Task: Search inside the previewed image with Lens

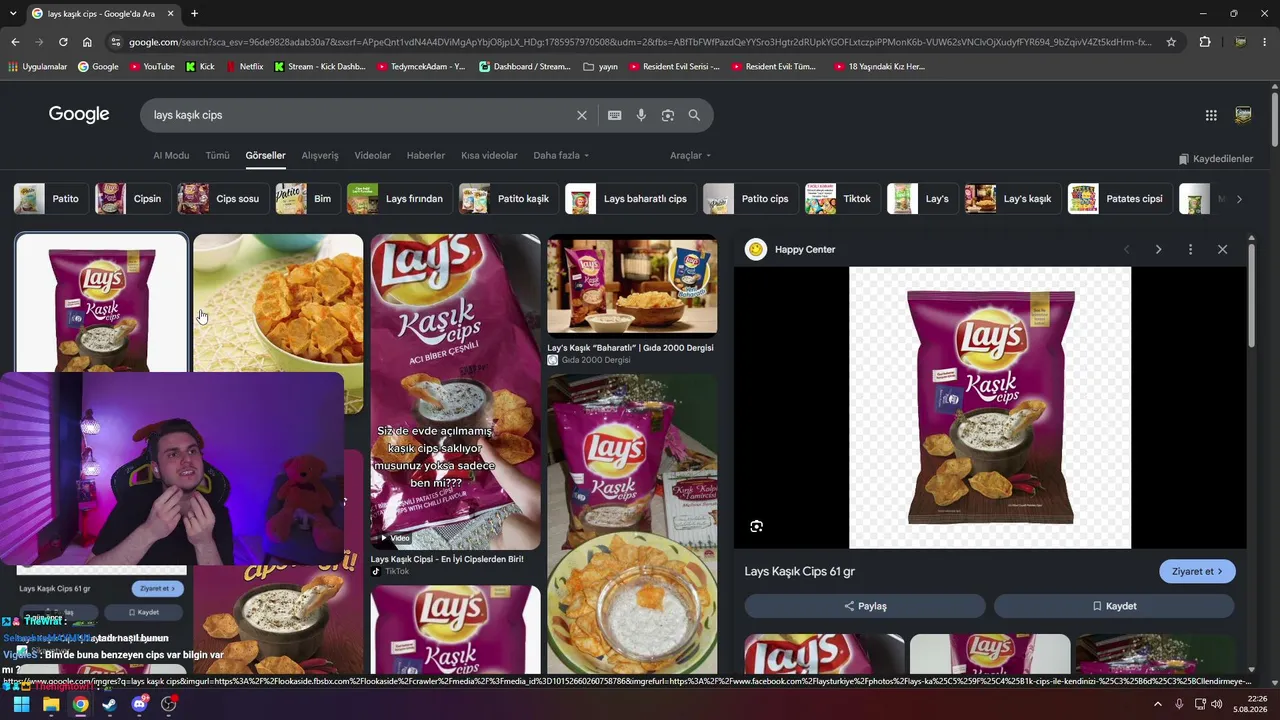Action: (x=757, y=526)
